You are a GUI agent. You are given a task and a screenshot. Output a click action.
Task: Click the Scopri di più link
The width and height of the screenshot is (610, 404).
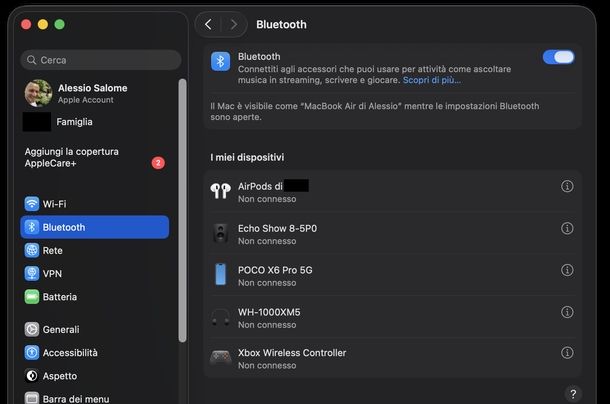tap(431, 80)
